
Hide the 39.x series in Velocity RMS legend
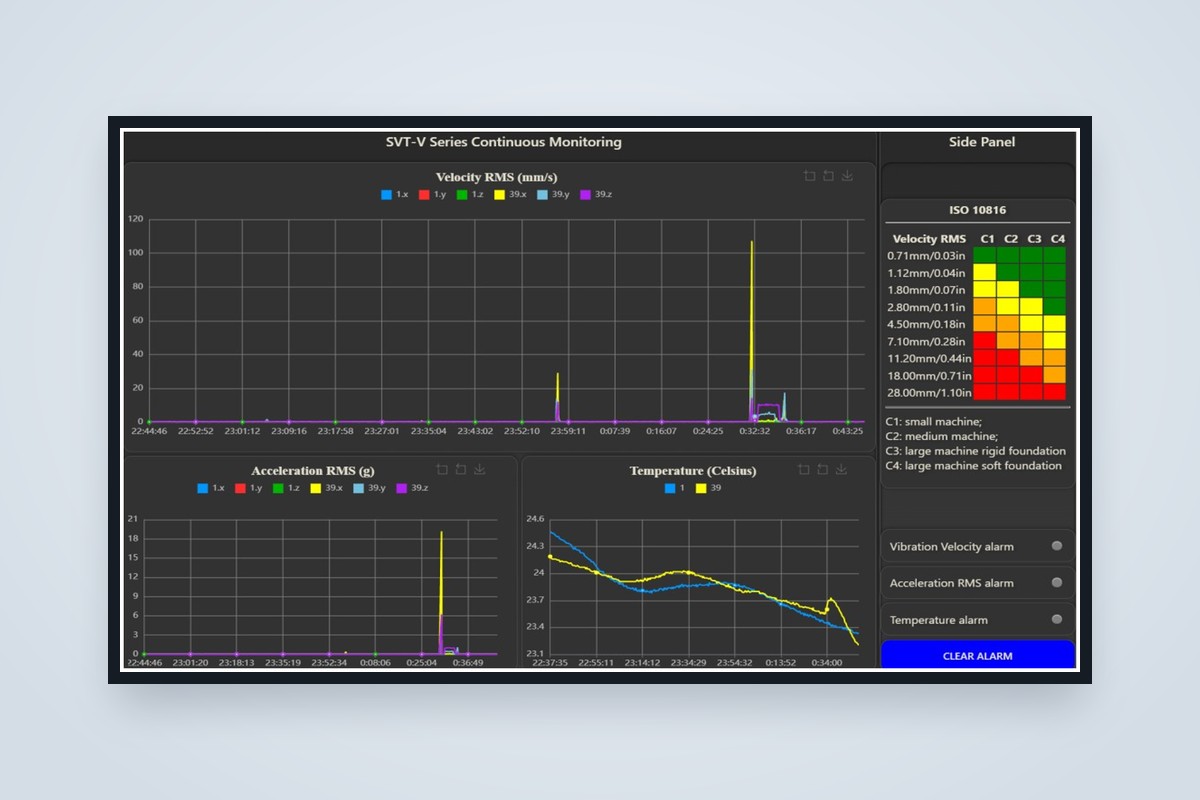pos(512,194)
